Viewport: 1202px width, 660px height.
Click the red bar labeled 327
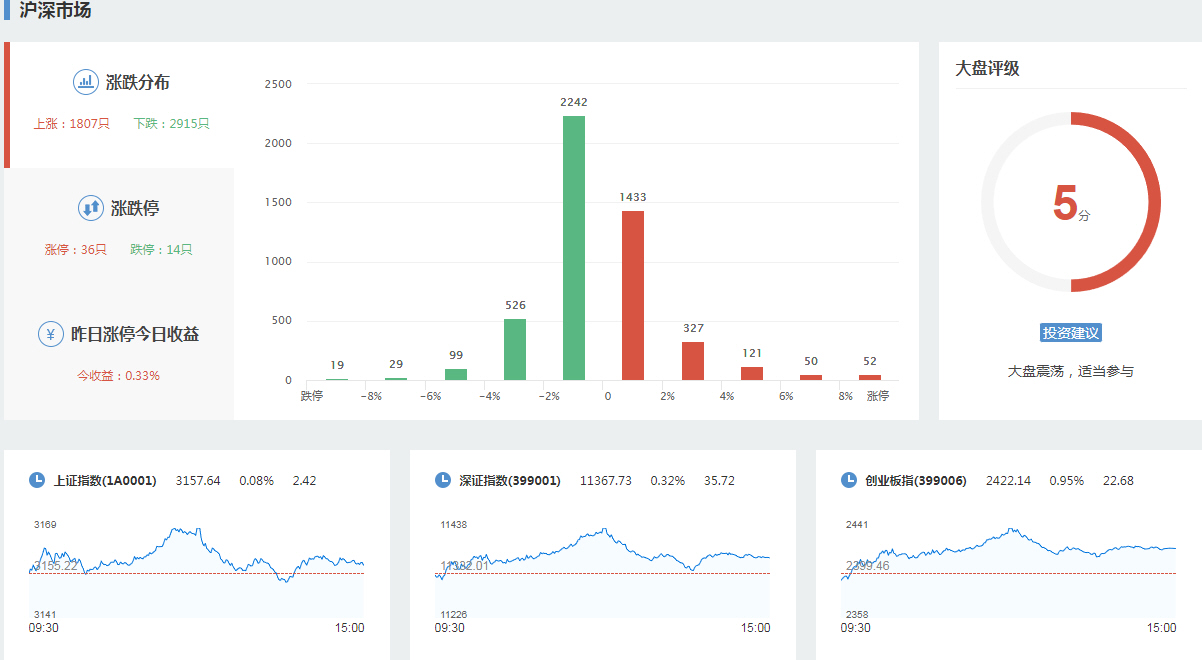pos(693,361)
